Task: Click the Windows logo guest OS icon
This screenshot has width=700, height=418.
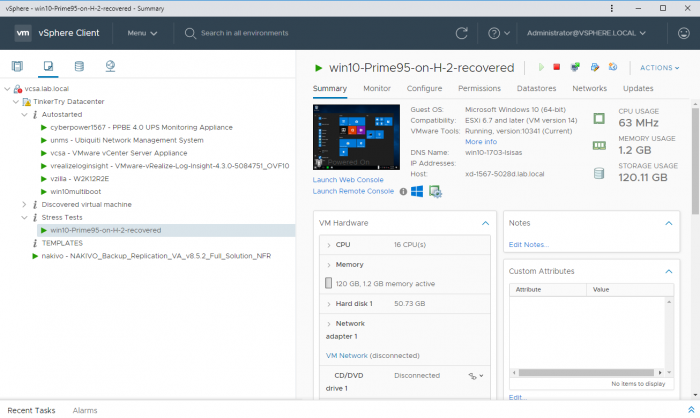Action: pyautogui.click(x=417, y=192)
